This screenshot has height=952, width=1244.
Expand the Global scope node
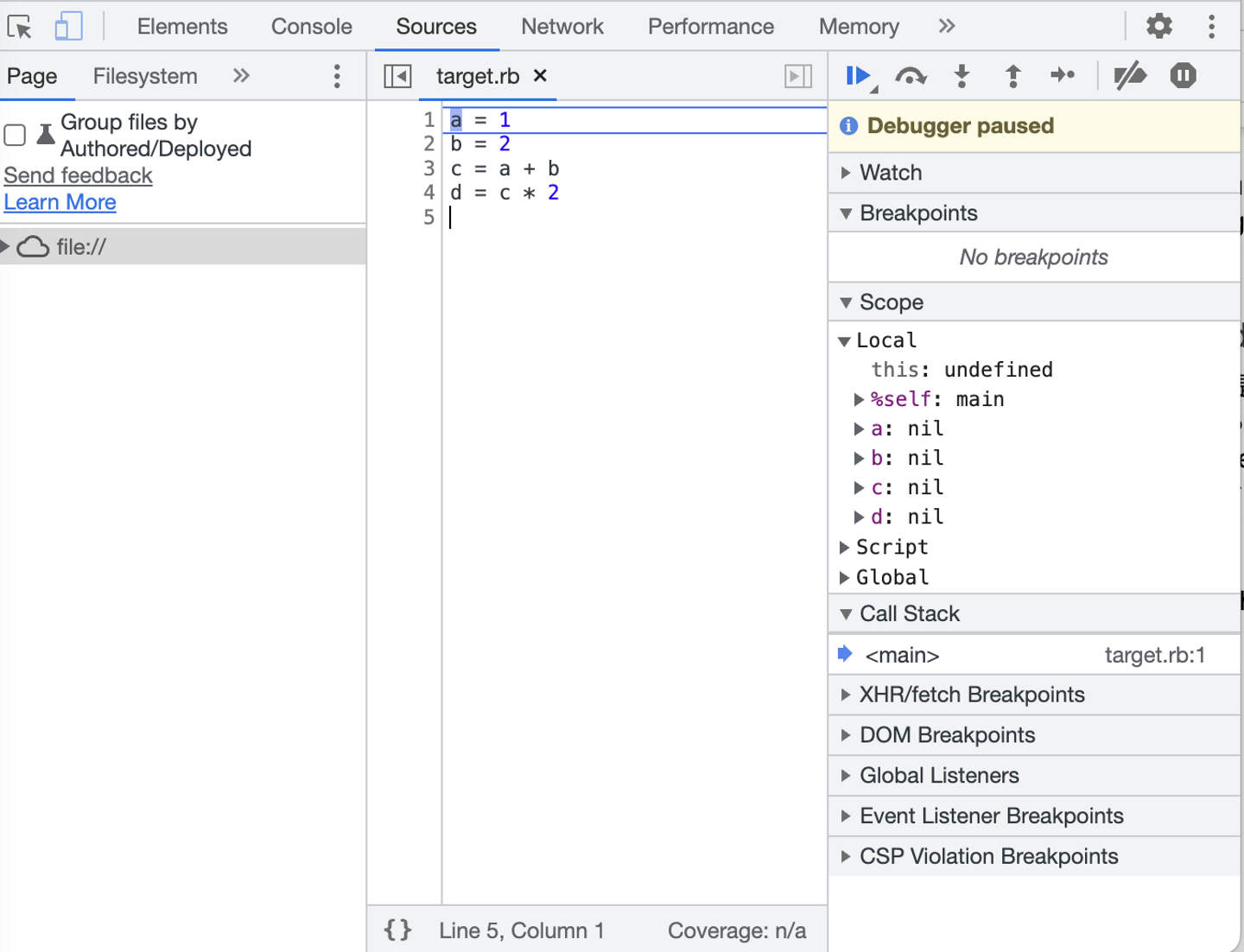tap(892, 577)
